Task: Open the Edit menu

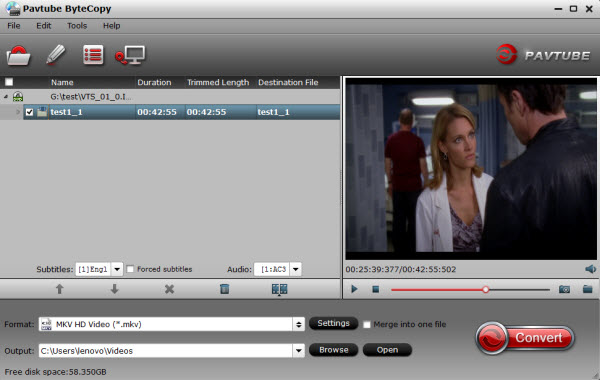Action: 44,26
